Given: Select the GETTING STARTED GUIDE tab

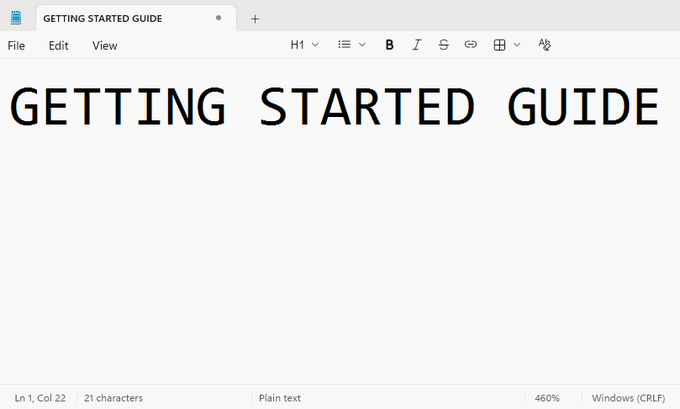Looking at the screenshot, I should pyautogui.click(x=136, y=18).
